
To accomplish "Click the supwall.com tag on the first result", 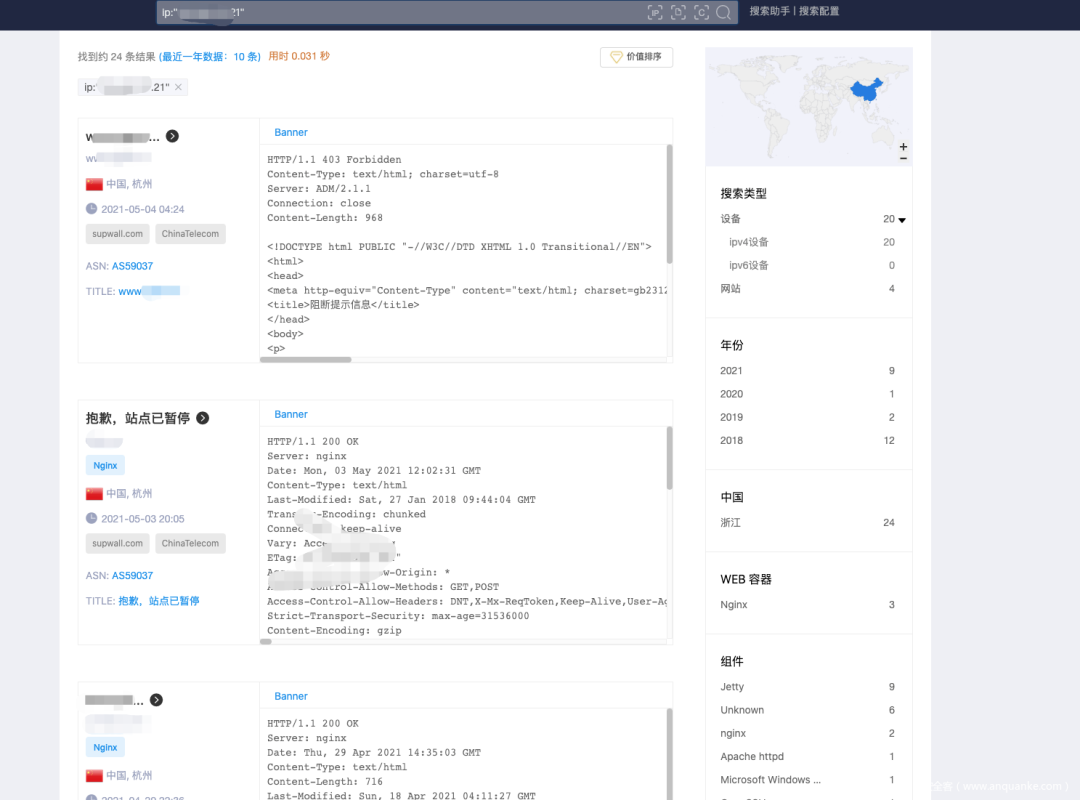I will [x=117, y=233].
